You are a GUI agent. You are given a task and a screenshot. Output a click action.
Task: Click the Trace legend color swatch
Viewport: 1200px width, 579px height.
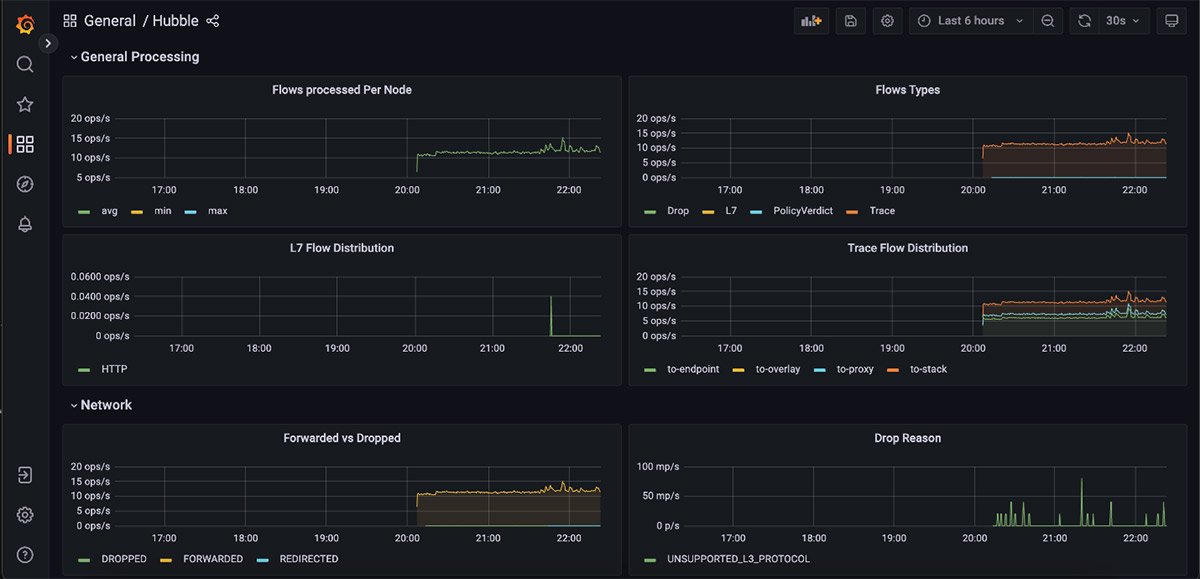point(852,212)
